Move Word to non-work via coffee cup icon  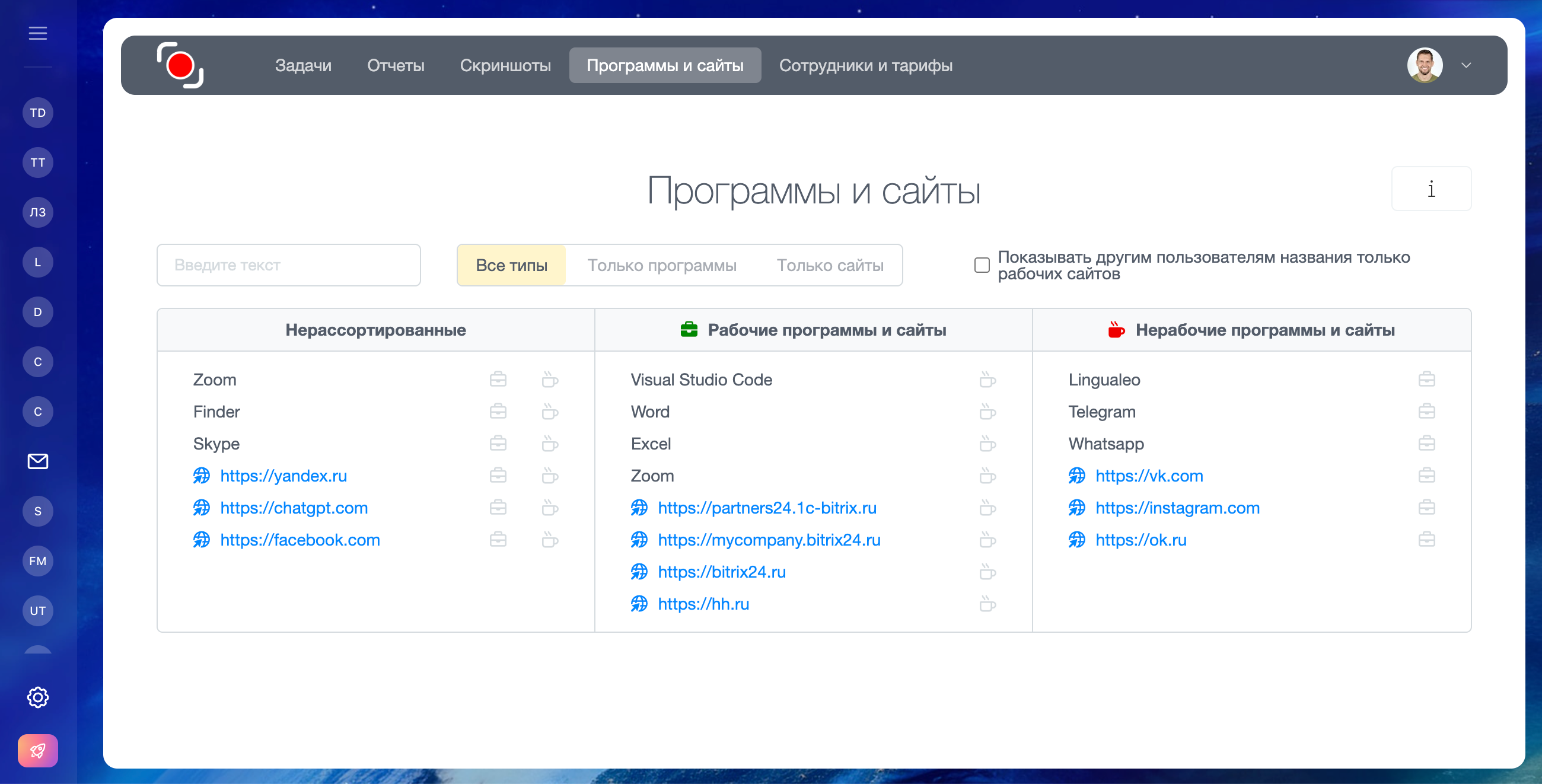click(x=987, y=412)
